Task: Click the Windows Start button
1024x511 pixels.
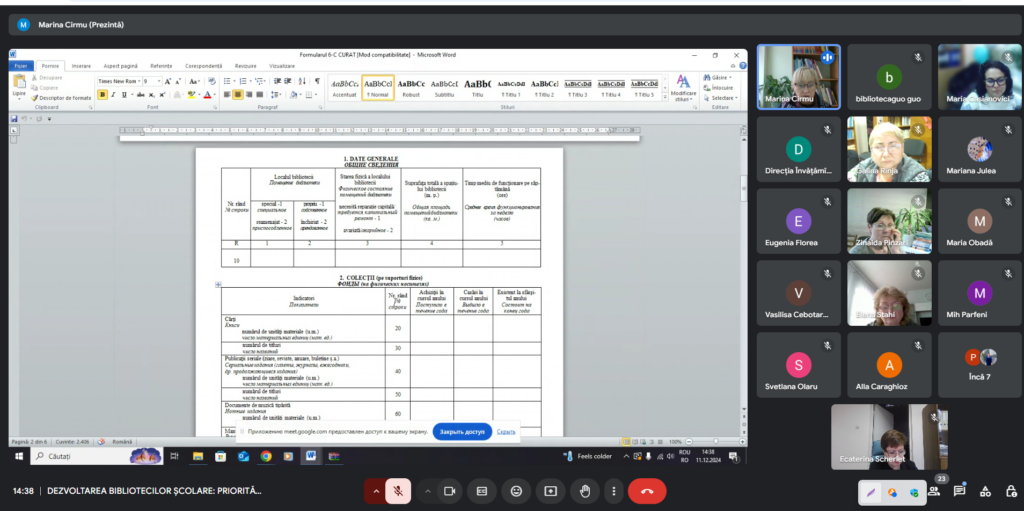Action: (19, 456)
